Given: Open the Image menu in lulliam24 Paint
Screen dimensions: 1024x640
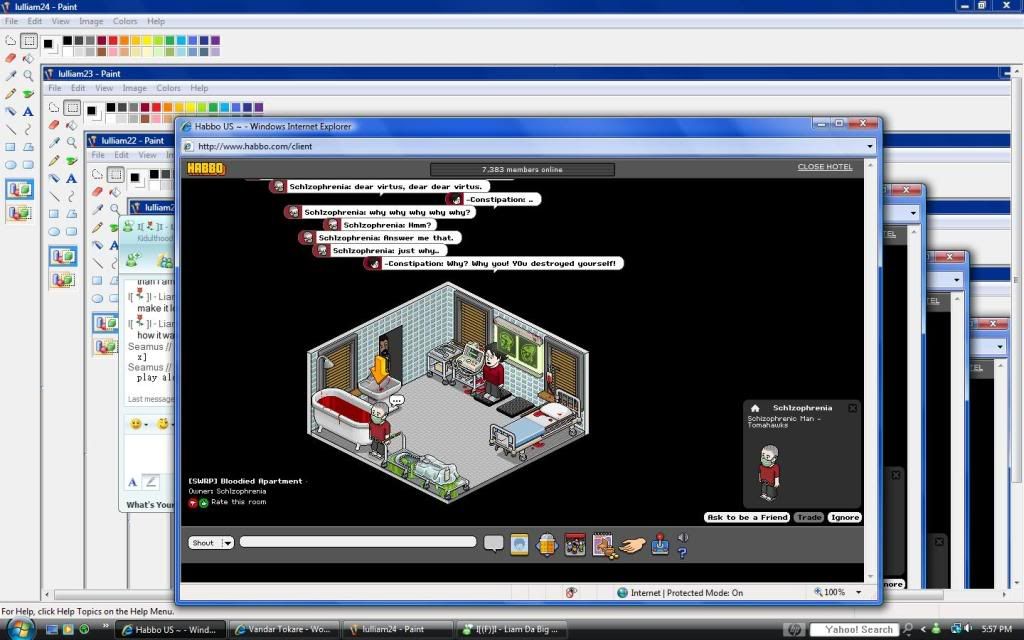Looking at the screenshot, I should [91, 21].
